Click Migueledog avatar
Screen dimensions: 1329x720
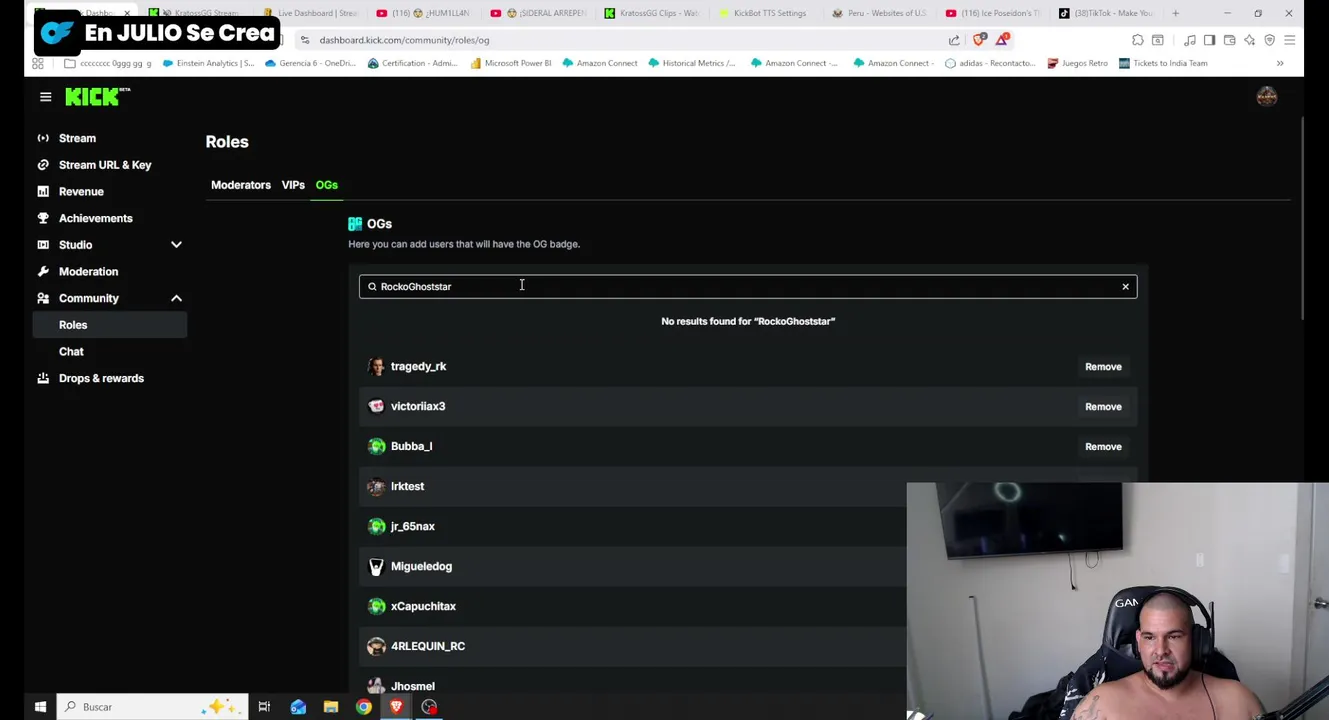click(x=376, y=567)
